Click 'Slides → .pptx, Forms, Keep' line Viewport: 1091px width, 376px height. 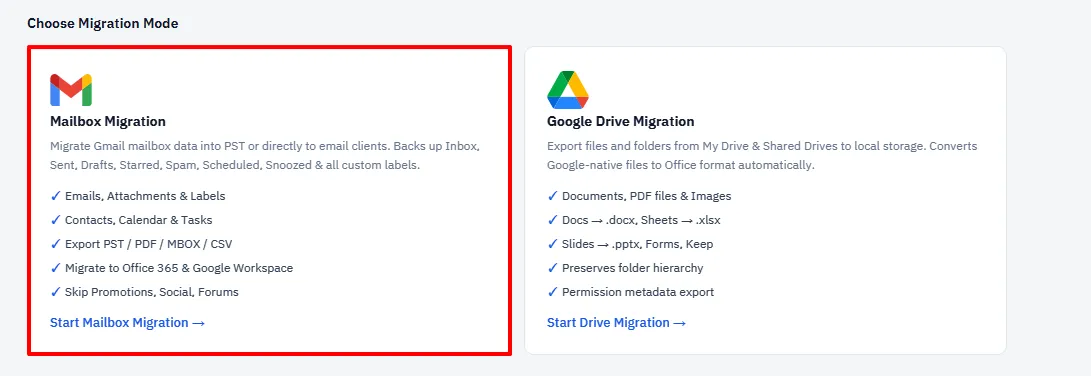click(x=630, y=244)
